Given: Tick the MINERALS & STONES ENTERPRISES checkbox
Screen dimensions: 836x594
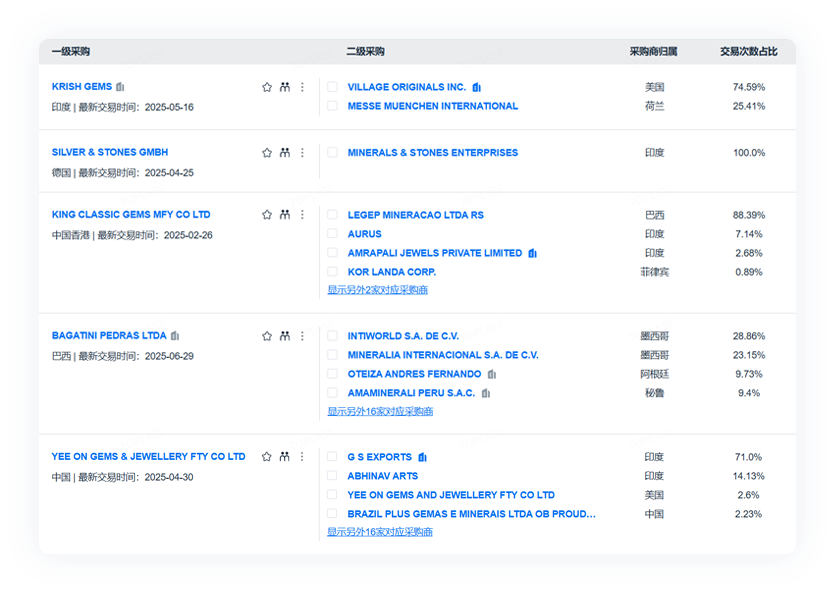Looking at the screenshot, I should [x=332, y=153].
